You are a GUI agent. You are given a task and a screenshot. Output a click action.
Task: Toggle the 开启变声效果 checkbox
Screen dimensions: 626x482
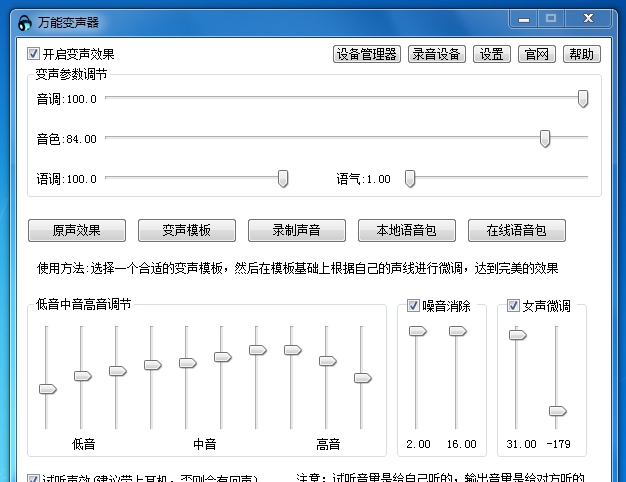tap(33, 54)
